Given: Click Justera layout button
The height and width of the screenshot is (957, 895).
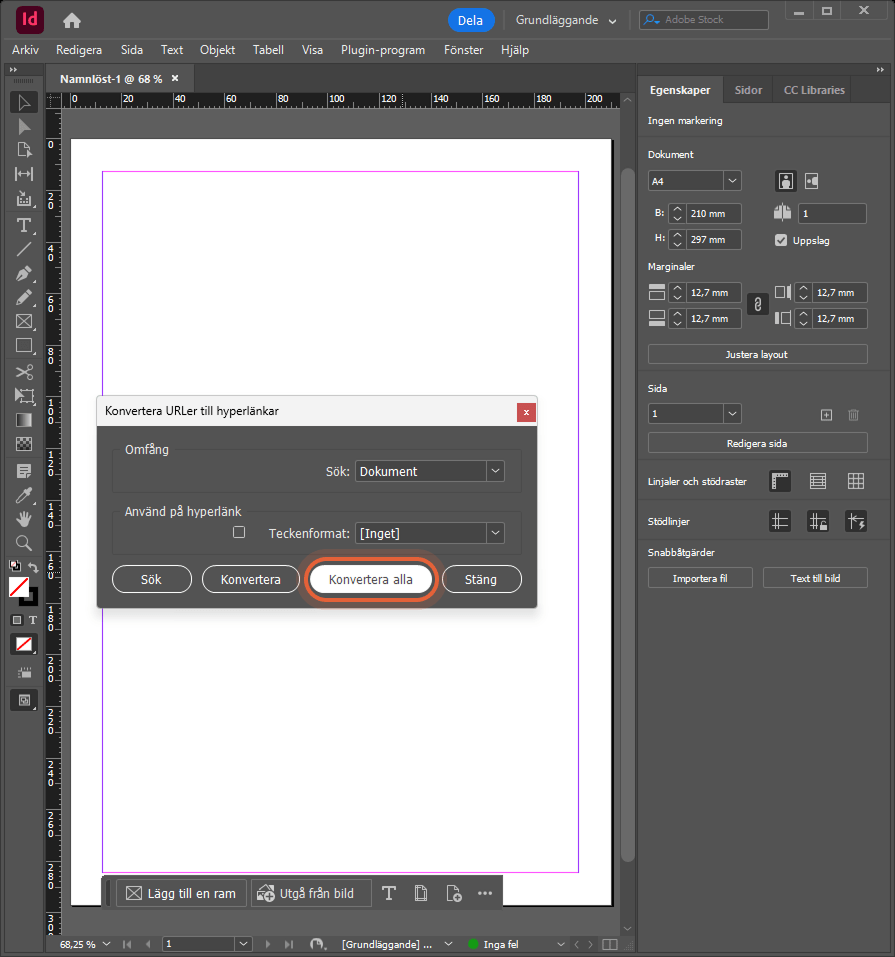Looking at the screenshot, I should click(757, 355).
